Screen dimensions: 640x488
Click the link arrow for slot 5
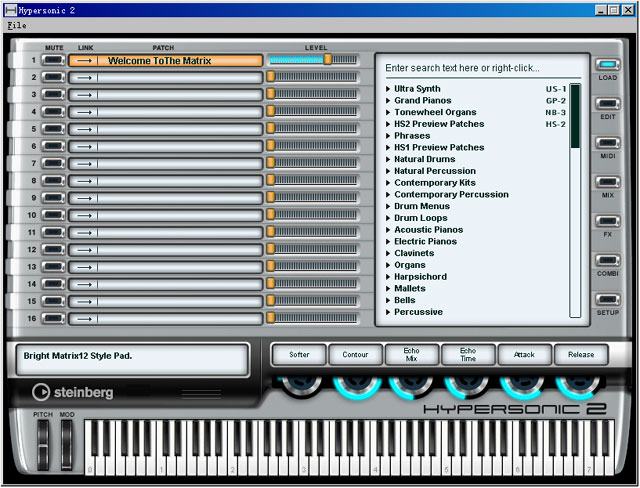[84, 129]
